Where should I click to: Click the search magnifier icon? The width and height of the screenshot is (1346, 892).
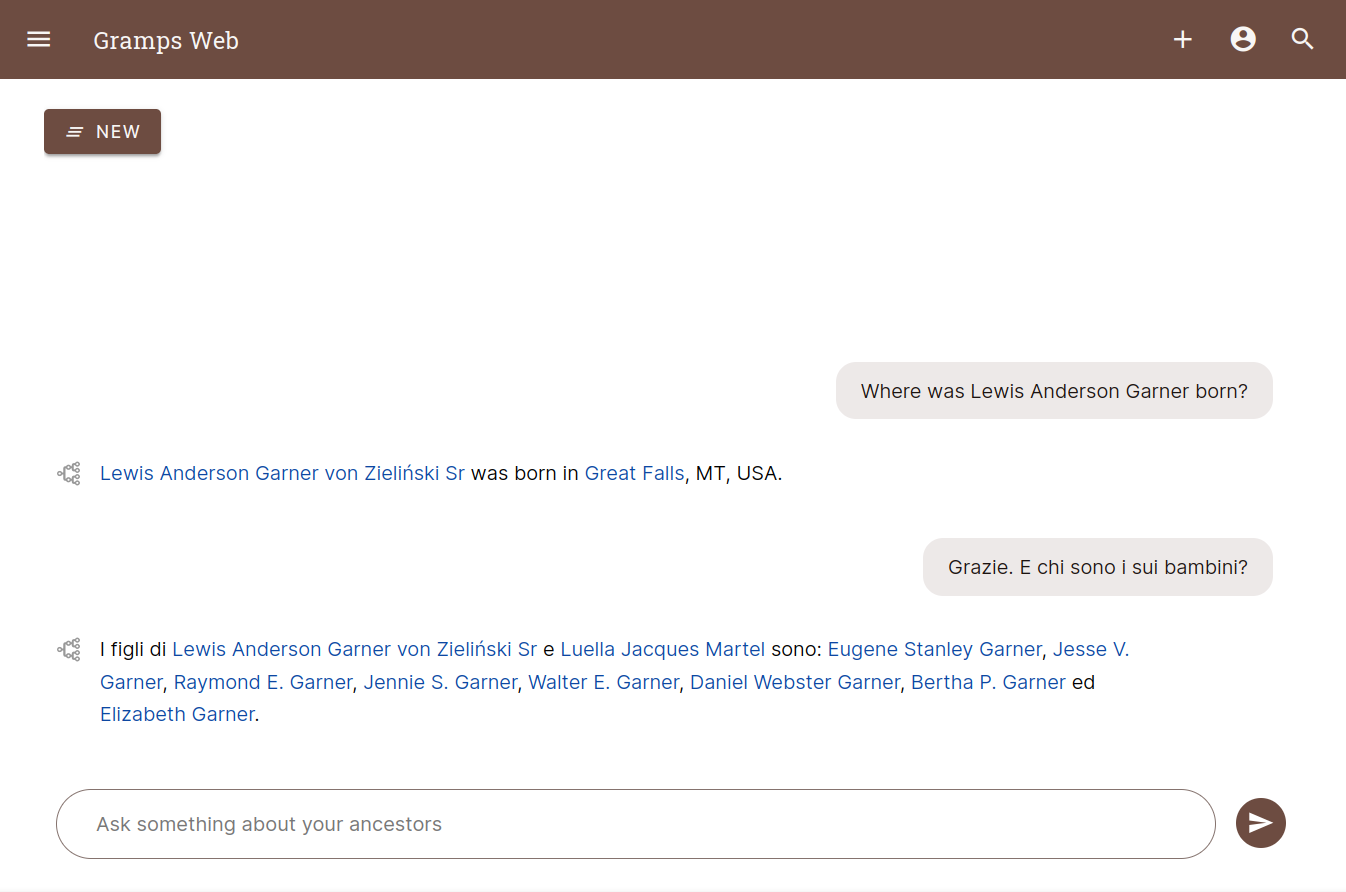[1302, 39]
